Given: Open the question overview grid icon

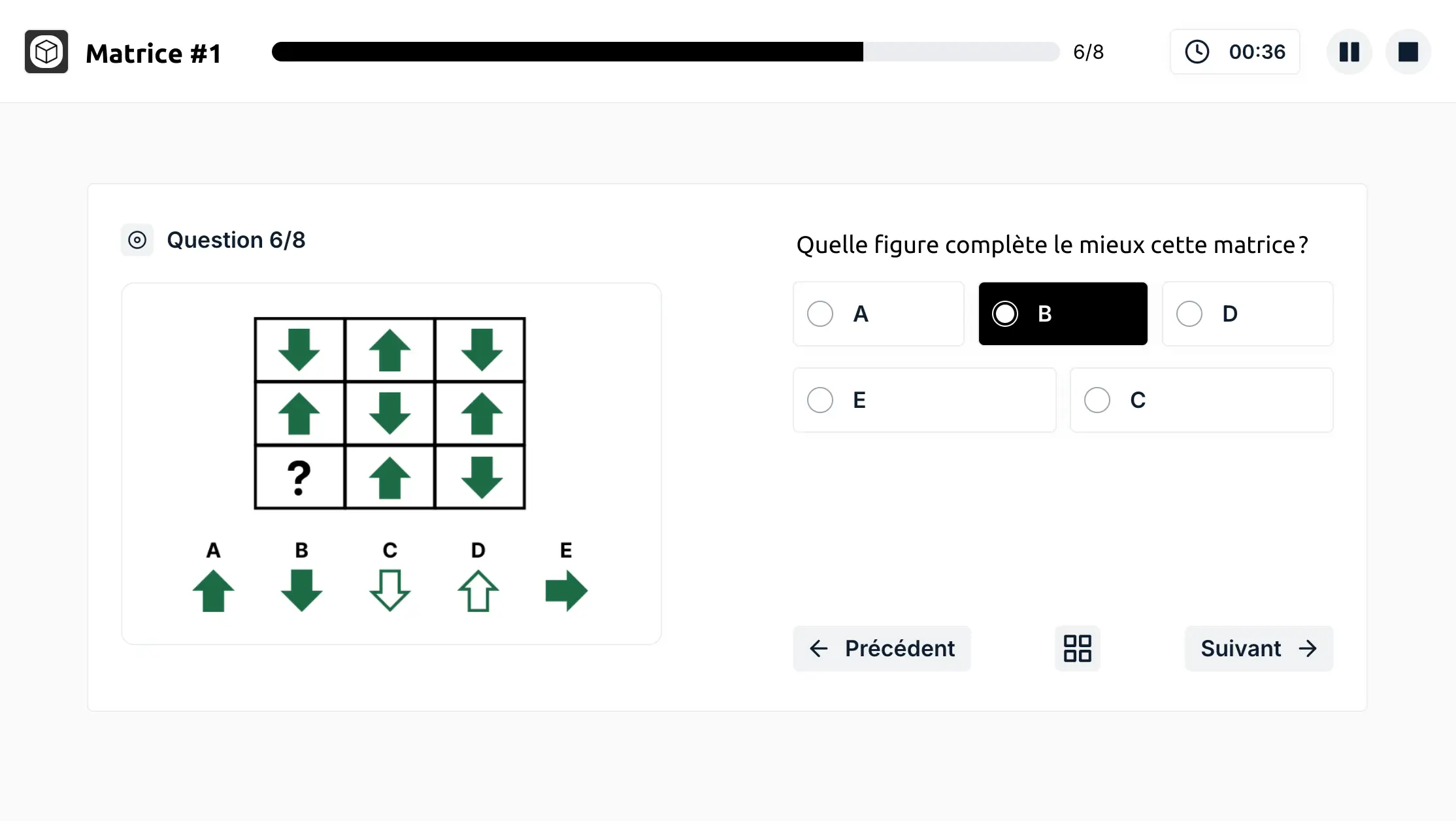Looking at the screenshot, I should click(1077, 648).
